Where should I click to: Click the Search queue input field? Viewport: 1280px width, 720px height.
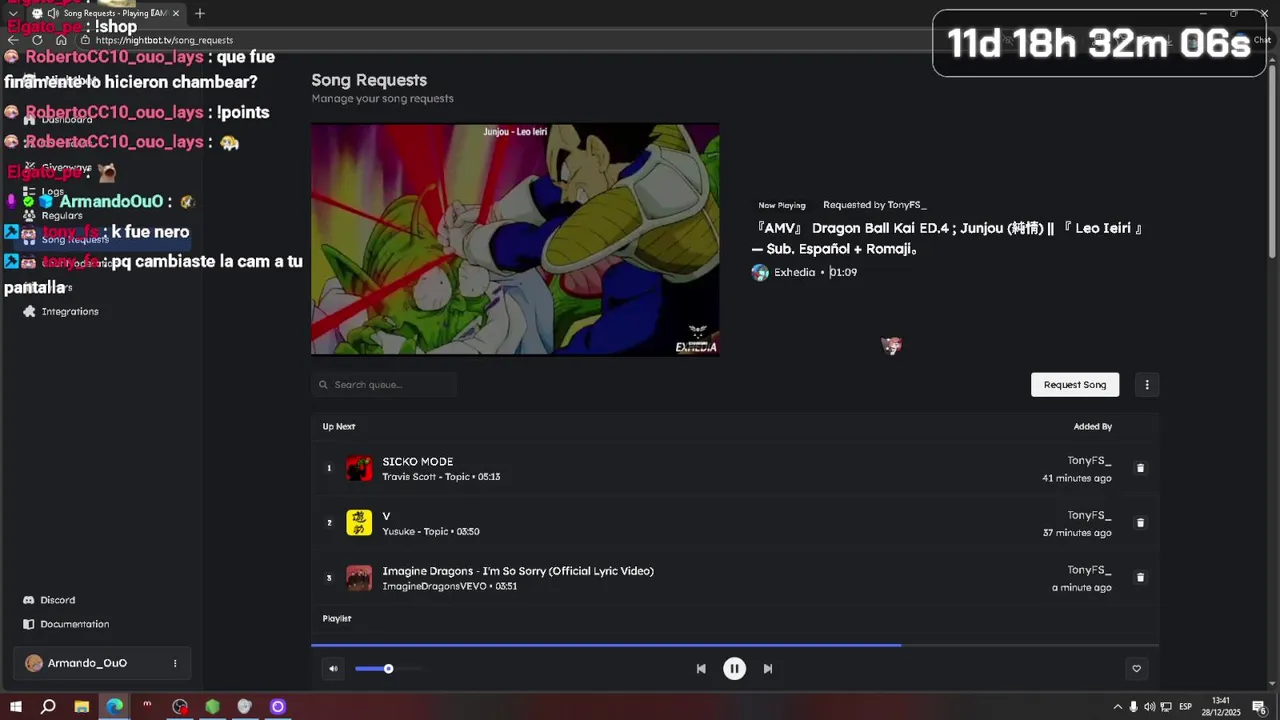(x=384, y=385)
